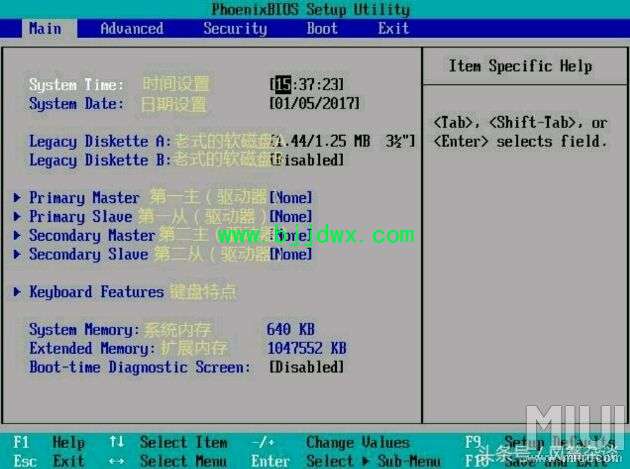This screenshot has height=469, width=630.
Task: Click the up-down arrows key icon
Action: coord(117,442)
